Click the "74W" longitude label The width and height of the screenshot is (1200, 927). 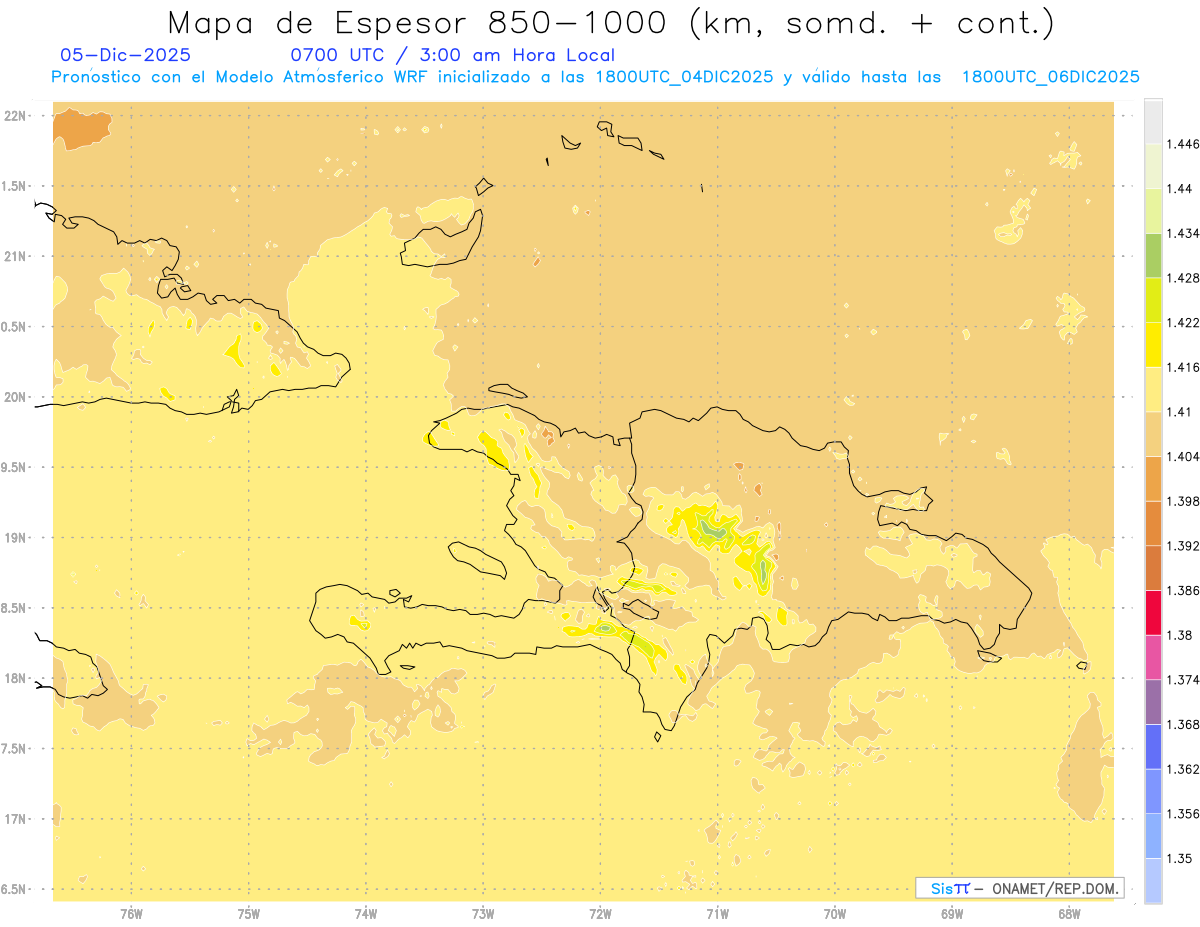coord(366,912)
